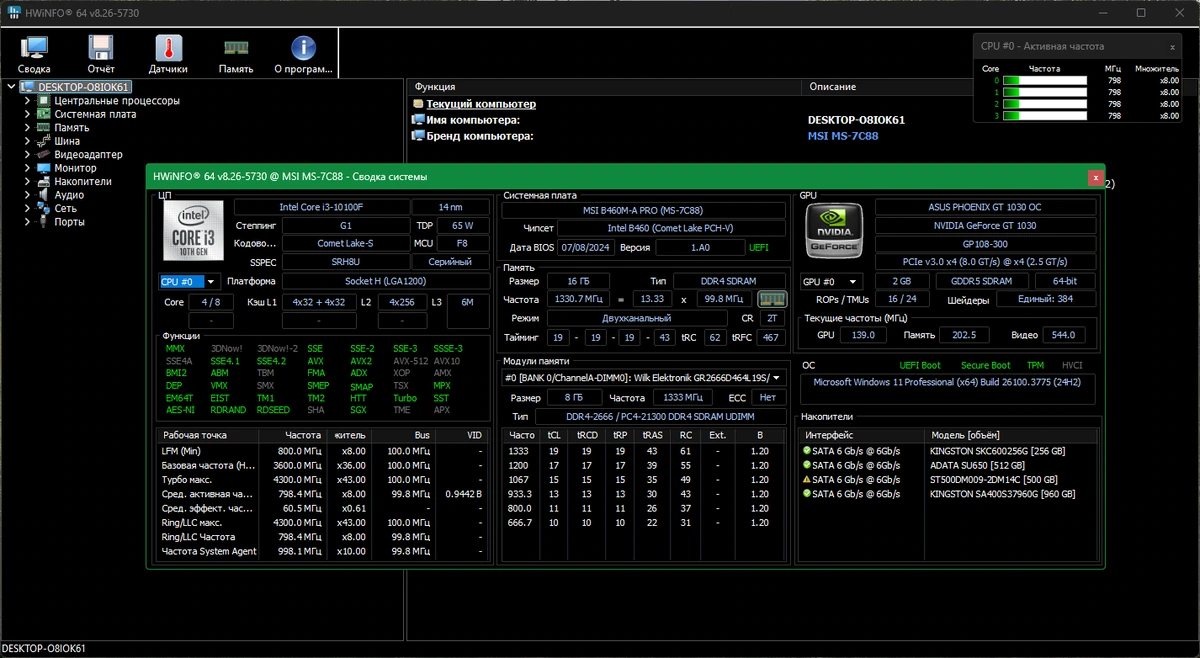Expand the Видеоадаптер tree node arrow
Image resolution: width=1200 pixels, height=658 pixels.
(28, 155)
